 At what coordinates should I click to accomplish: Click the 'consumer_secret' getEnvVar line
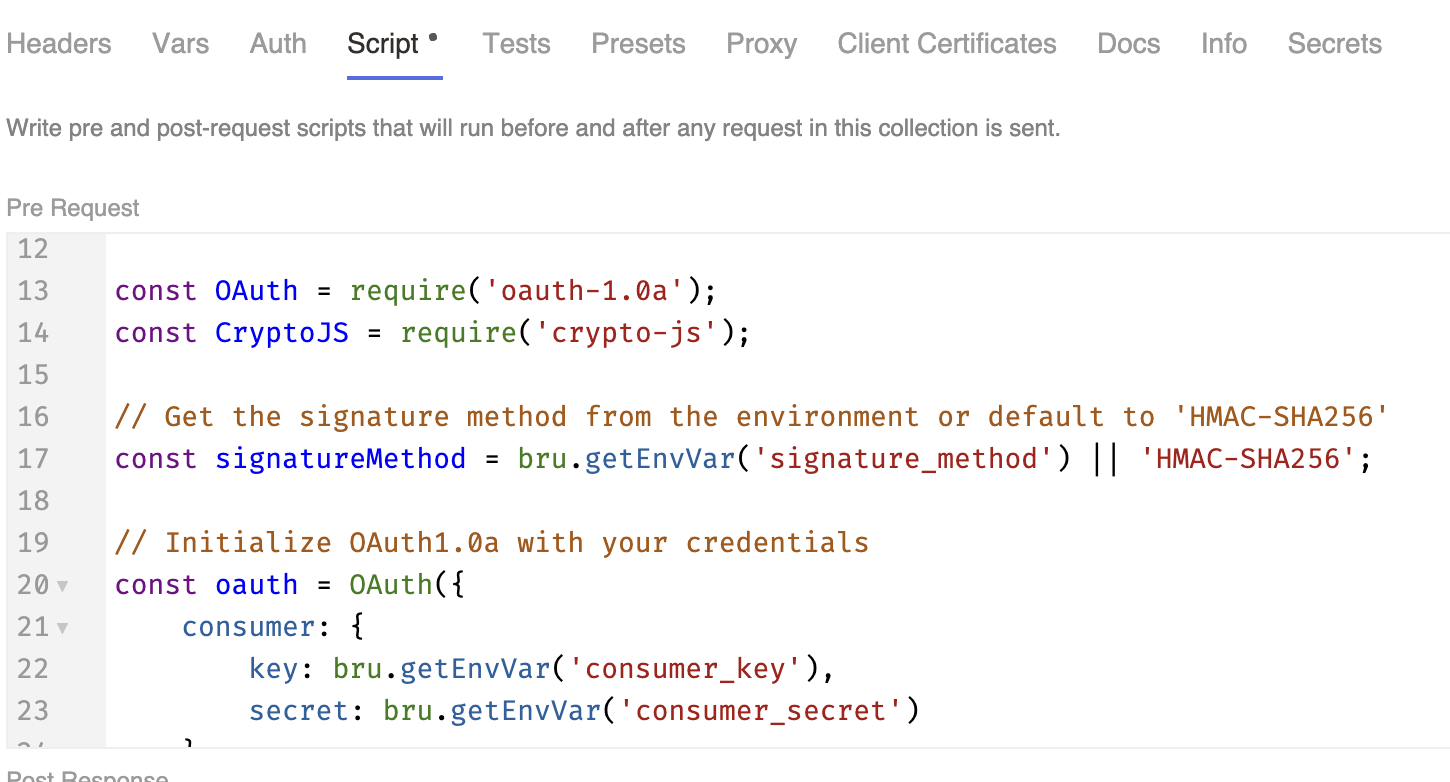click(x=584, y=711)
